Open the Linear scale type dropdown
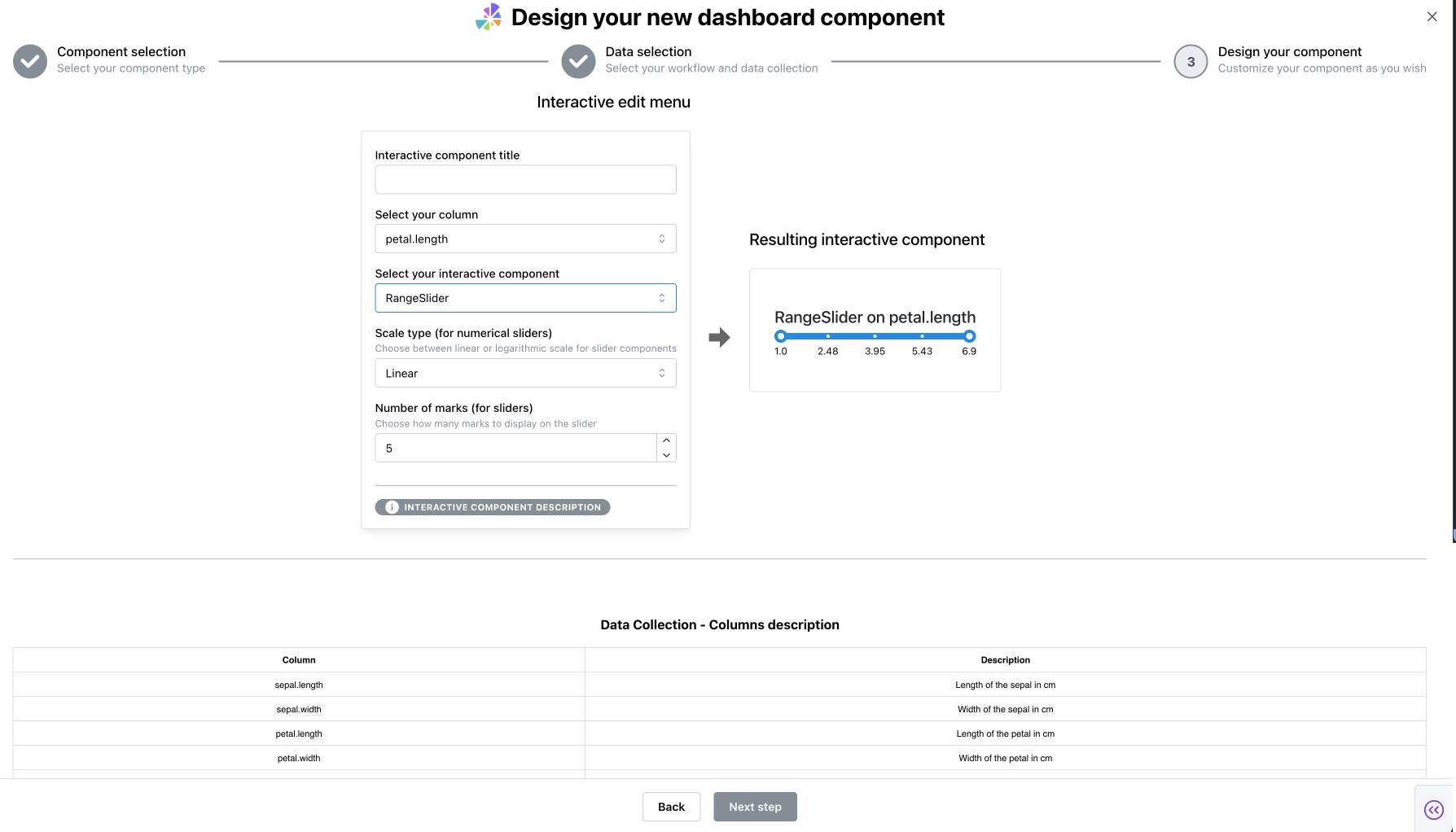The width and height of the screenshot is (1456, 832). [525, 373]
